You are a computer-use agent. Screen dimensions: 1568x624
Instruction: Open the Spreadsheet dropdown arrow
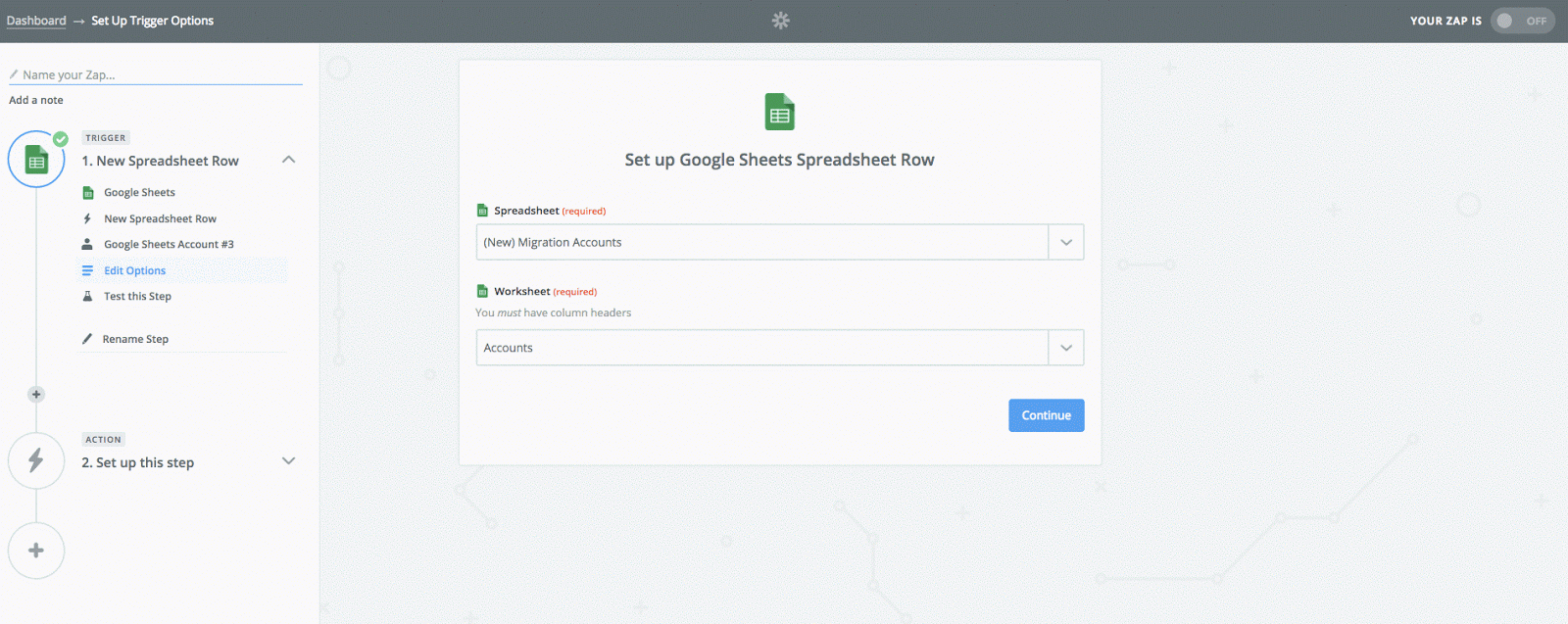pyautogui.click(x=1066, y=242)
